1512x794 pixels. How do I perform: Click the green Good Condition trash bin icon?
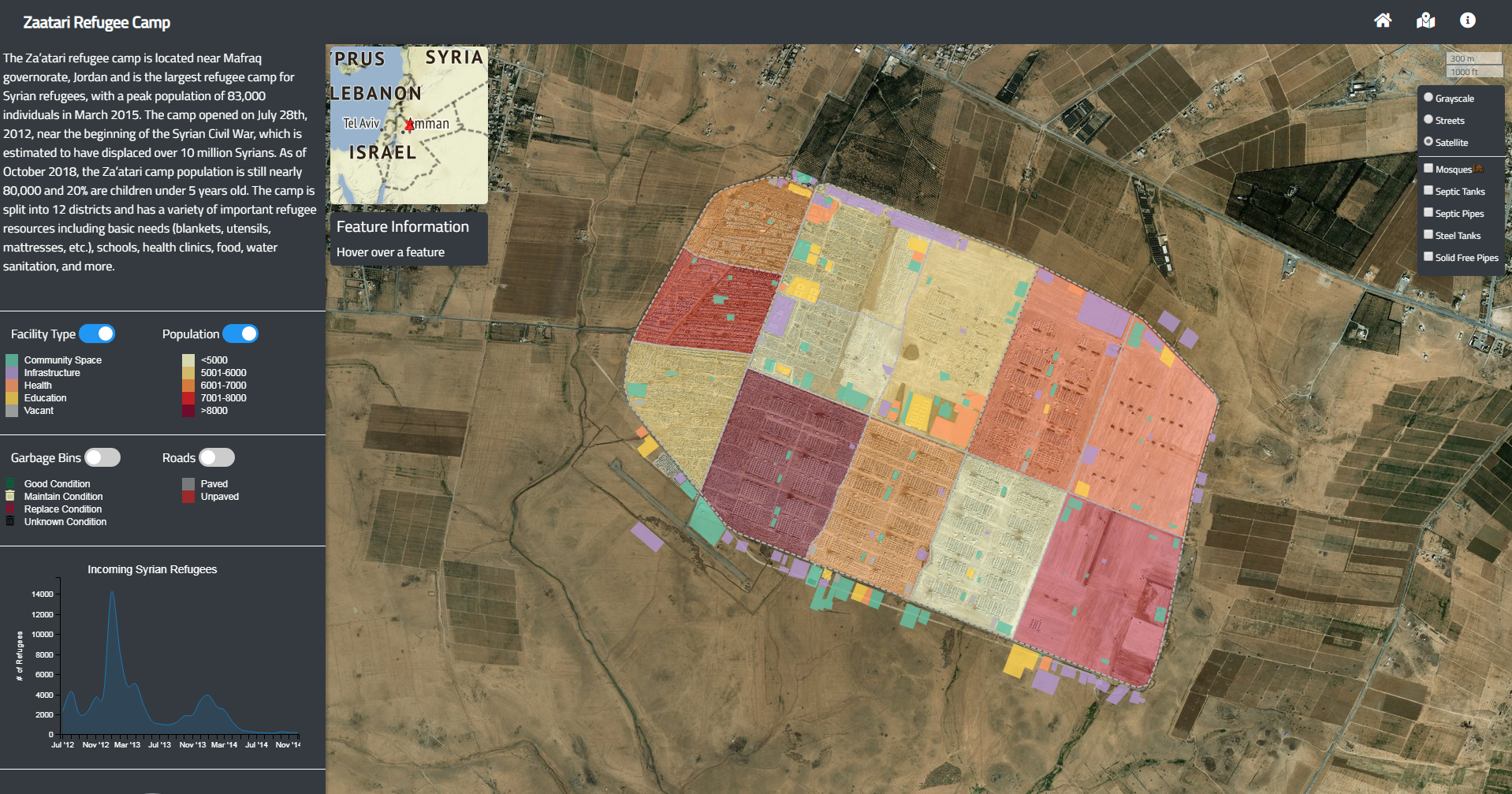pos(10,483)
